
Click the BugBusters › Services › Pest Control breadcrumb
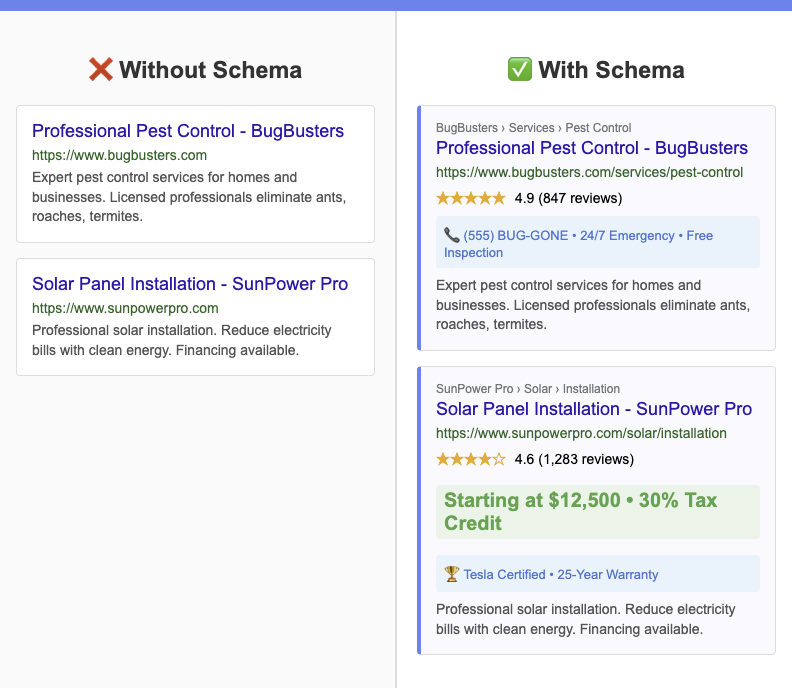534,128
